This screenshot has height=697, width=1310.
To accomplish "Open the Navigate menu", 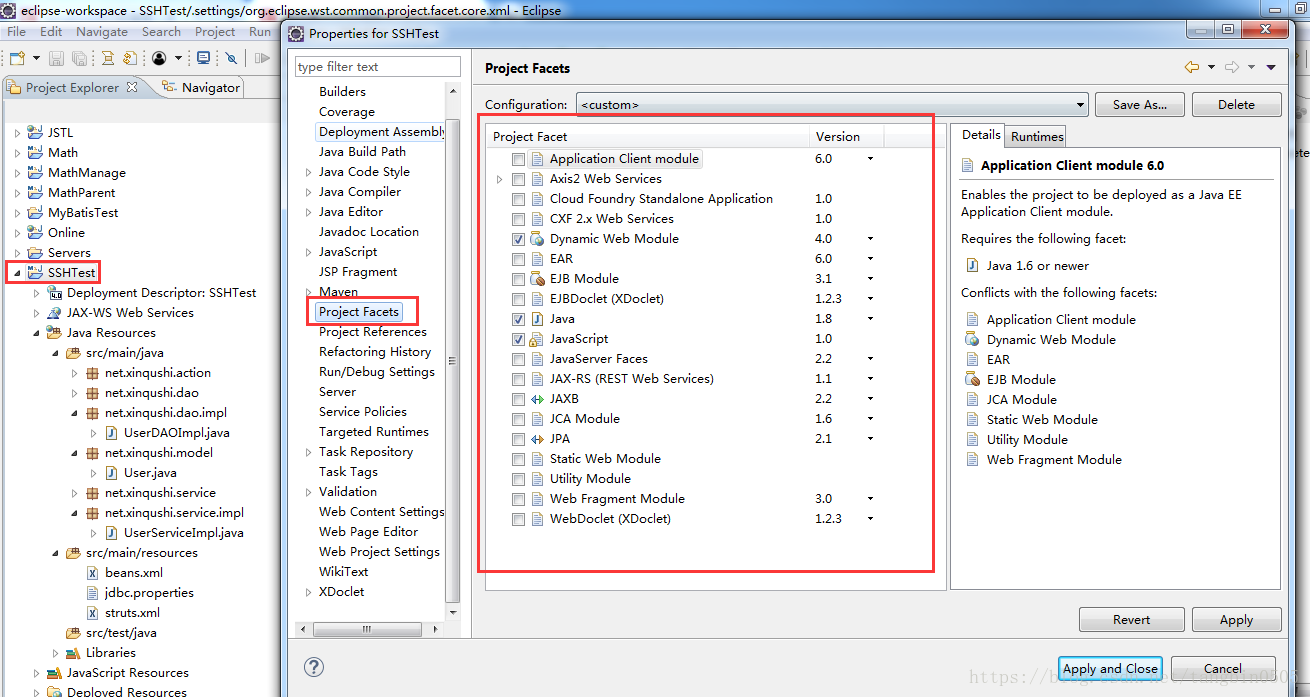I will click(x=102, y=32).
